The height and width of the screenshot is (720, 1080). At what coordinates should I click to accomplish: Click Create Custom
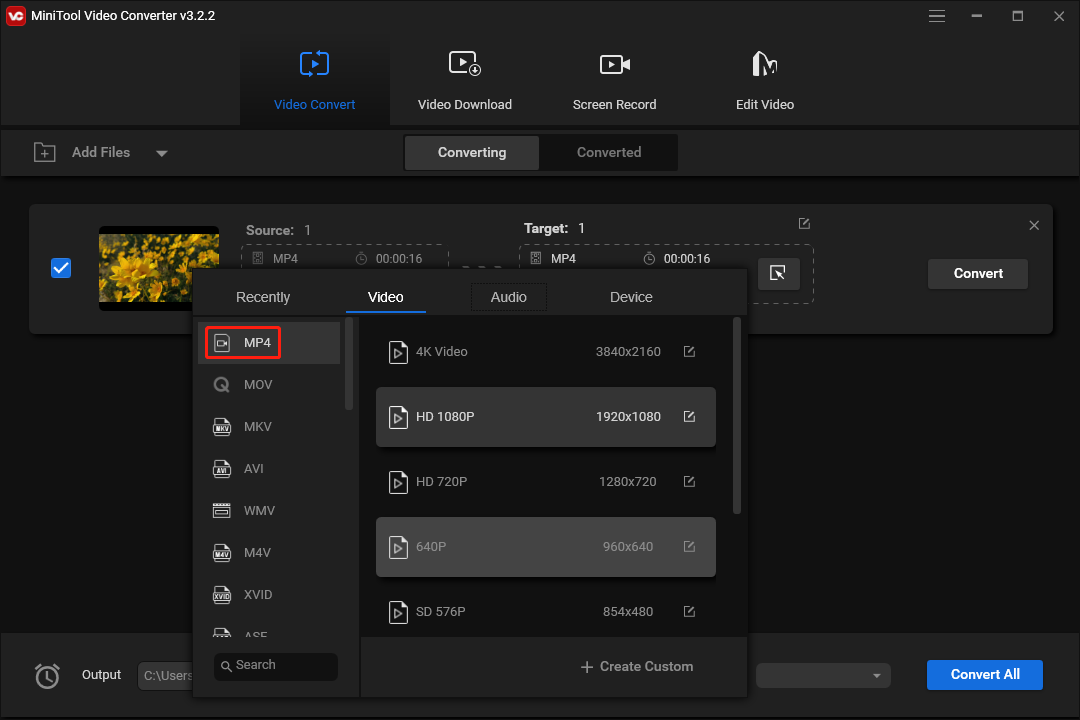click(637, 667)
